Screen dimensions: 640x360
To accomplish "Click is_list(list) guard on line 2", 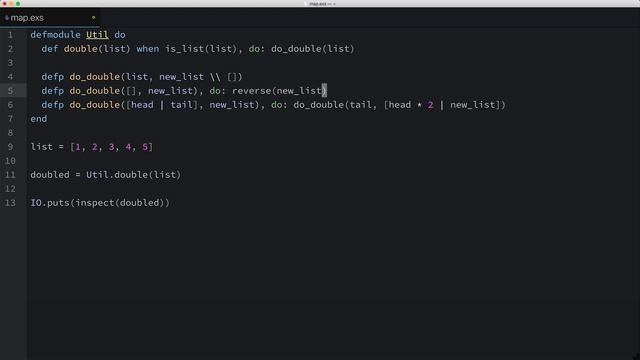I will tap(200, 49).
